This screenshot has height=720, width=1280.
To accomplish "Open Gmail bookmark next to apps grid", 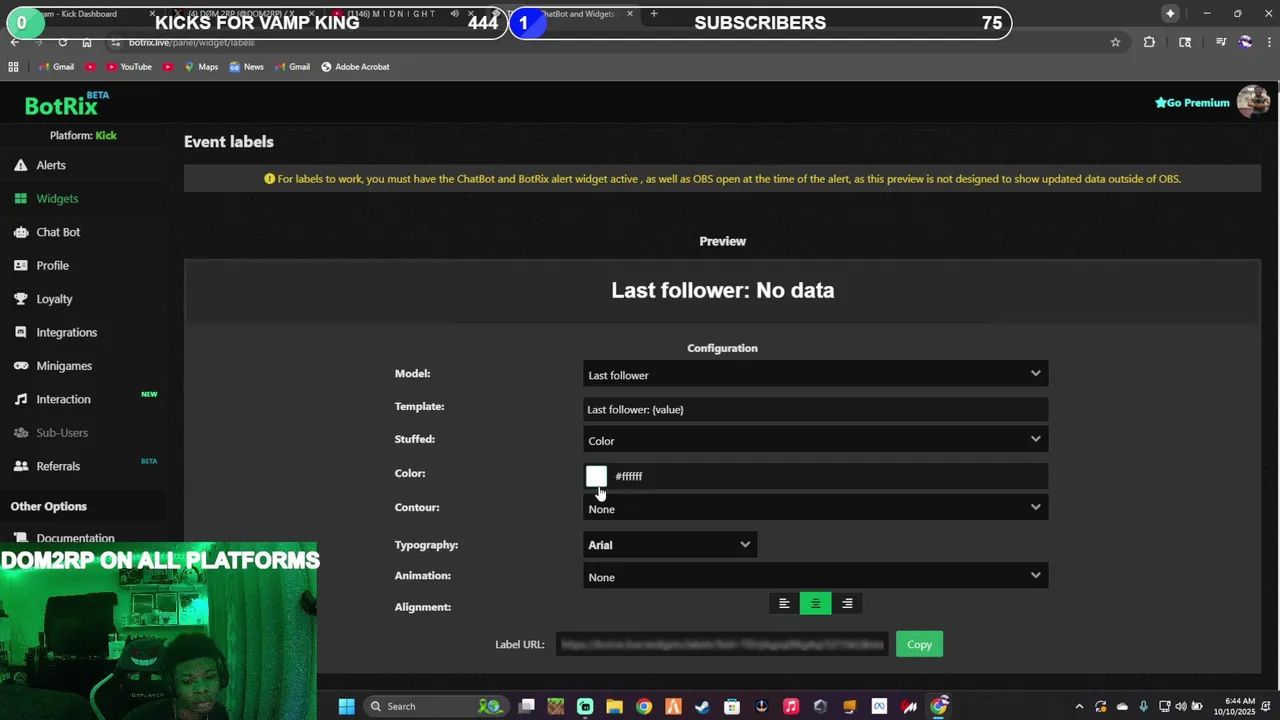I will coord(56,67).
